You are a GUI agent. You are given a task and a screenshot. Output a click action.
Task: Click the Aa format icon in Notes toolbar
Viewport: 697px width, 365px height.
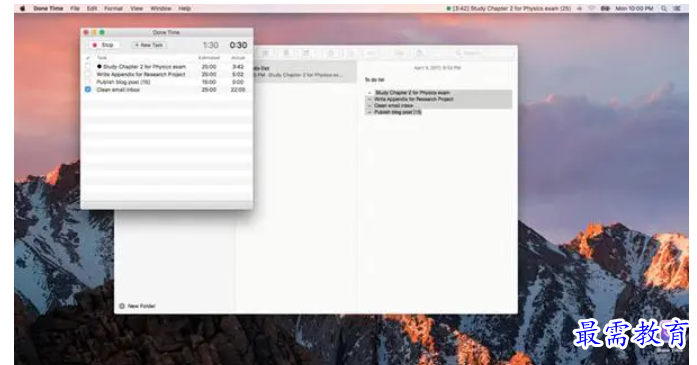(371, 53)
